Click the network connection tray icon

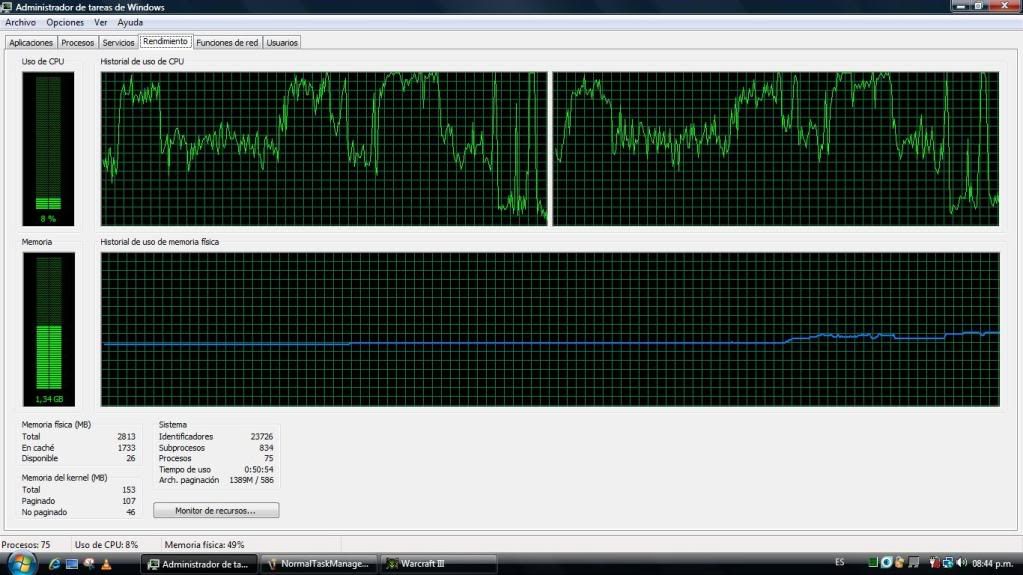pos(946,563)
